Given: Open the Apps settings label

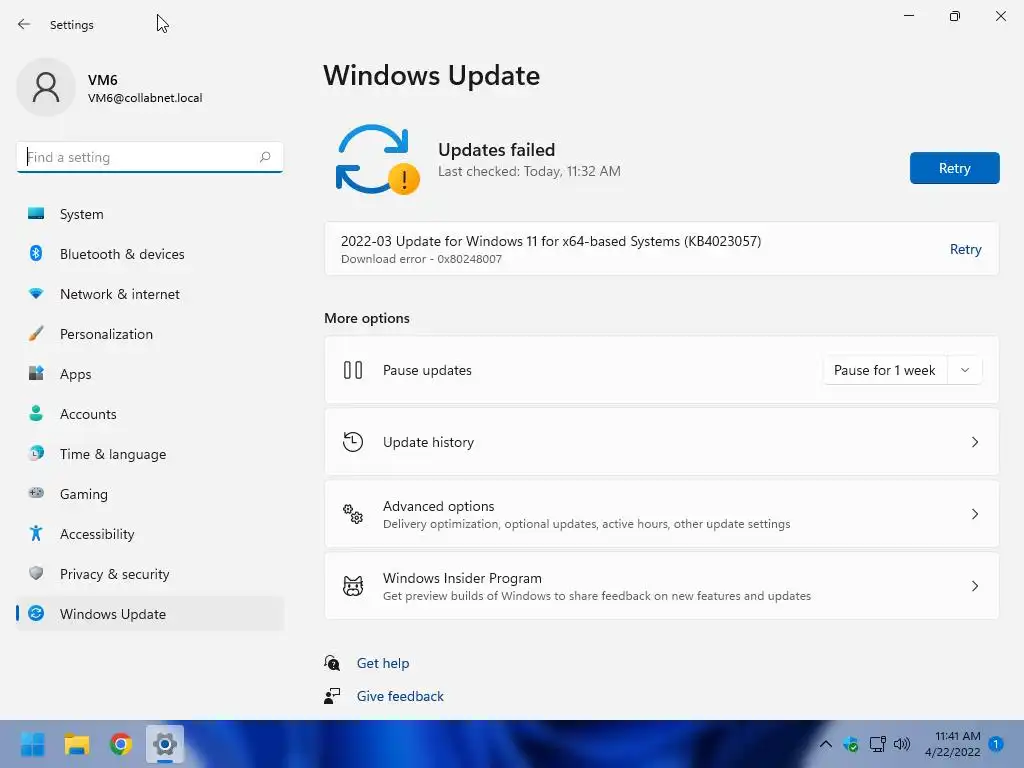Looking at the screenshot, I should pyautogui.click(x=75, y=374).
